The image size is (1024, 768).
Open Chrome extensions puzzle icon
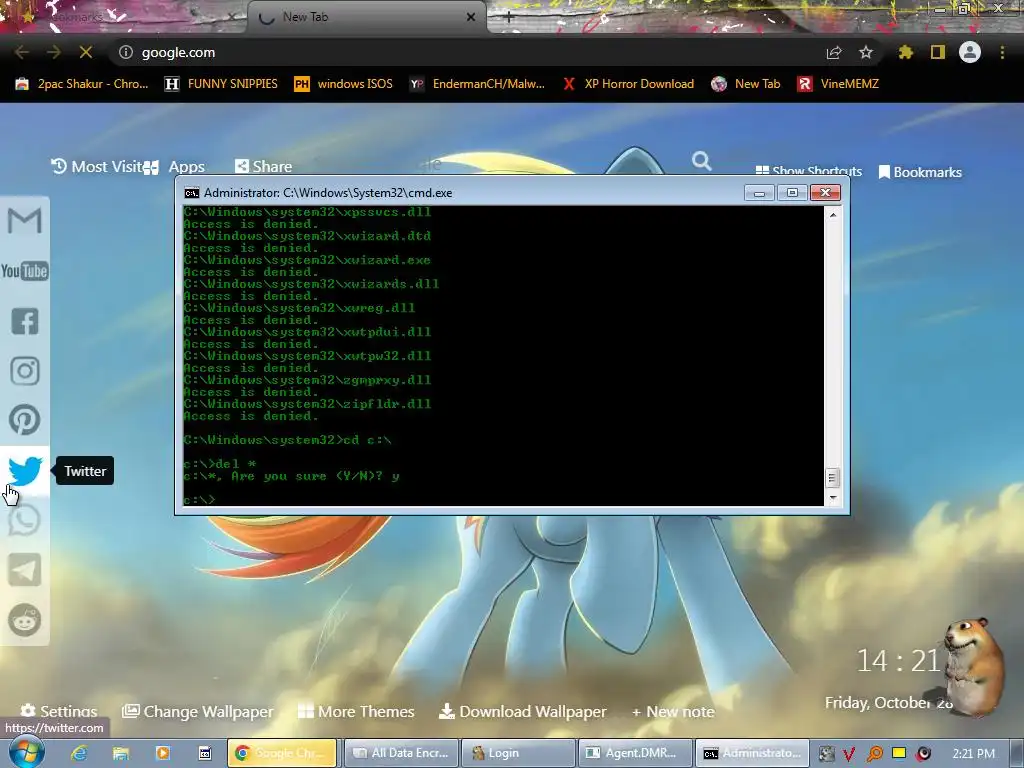[906, 52]
